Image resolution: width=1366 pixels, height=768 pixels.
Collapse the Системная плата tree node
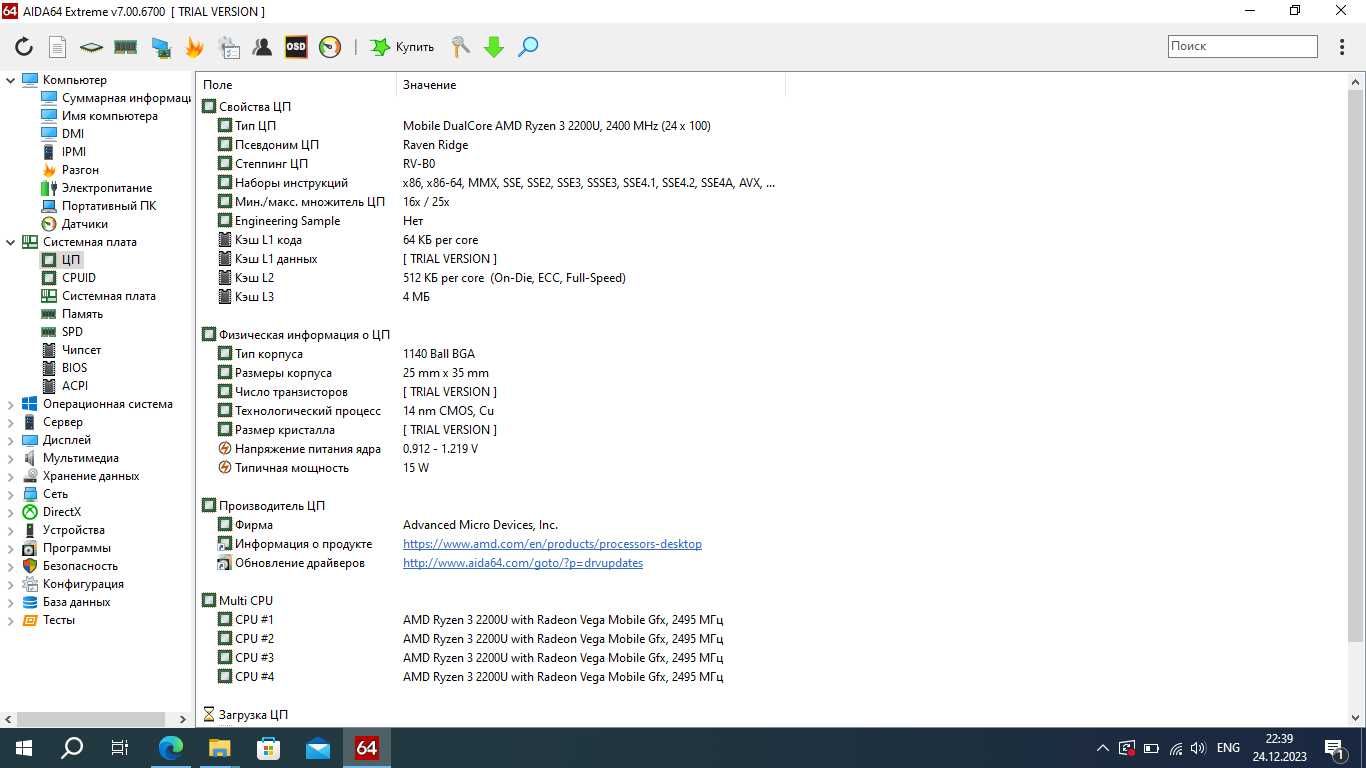[11, 242]
